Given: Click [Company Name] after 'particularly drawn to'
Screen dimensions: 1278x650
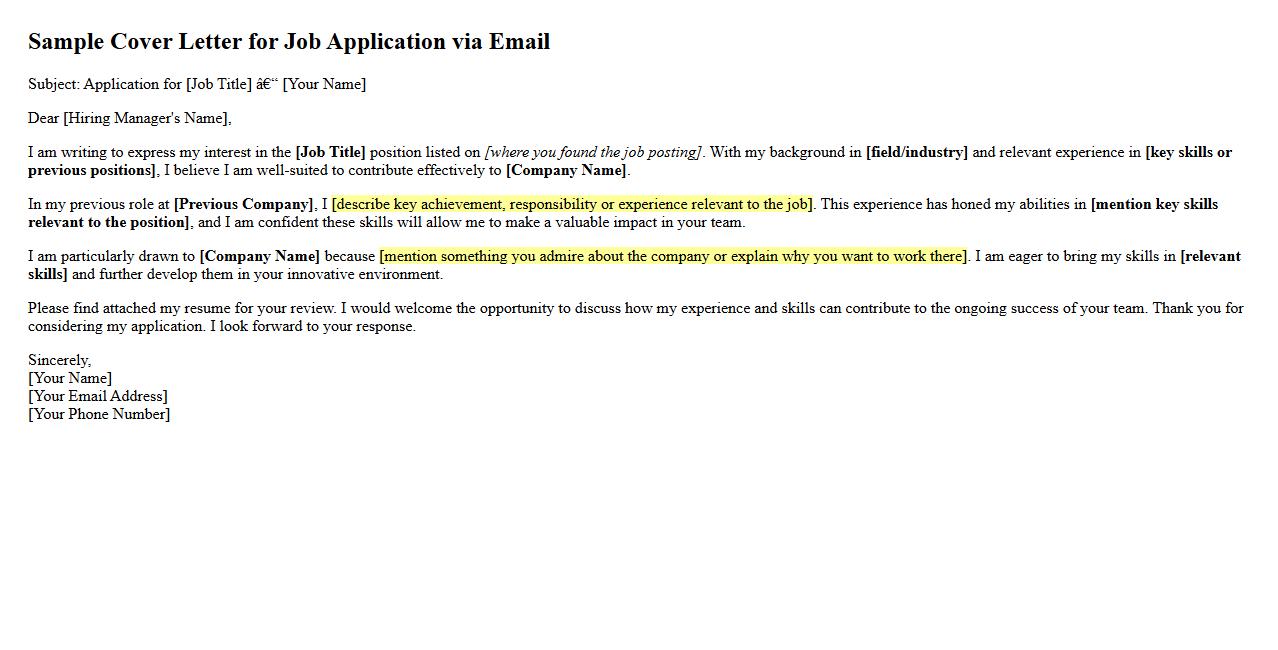Looking at the screenshot, I should 260,256.
